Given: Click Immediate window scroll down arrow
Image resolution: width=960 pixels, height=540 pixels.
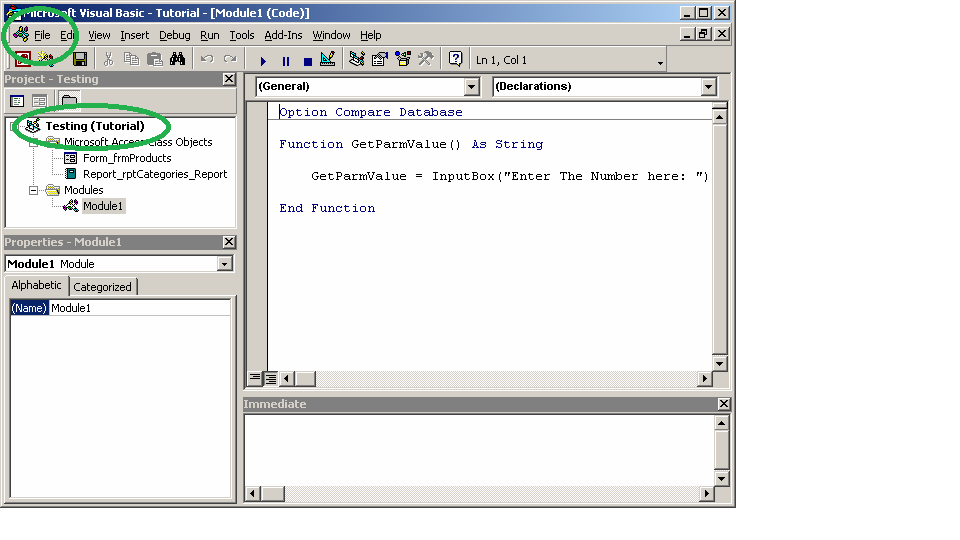Looking at the screenshot, I should [722, 479].
